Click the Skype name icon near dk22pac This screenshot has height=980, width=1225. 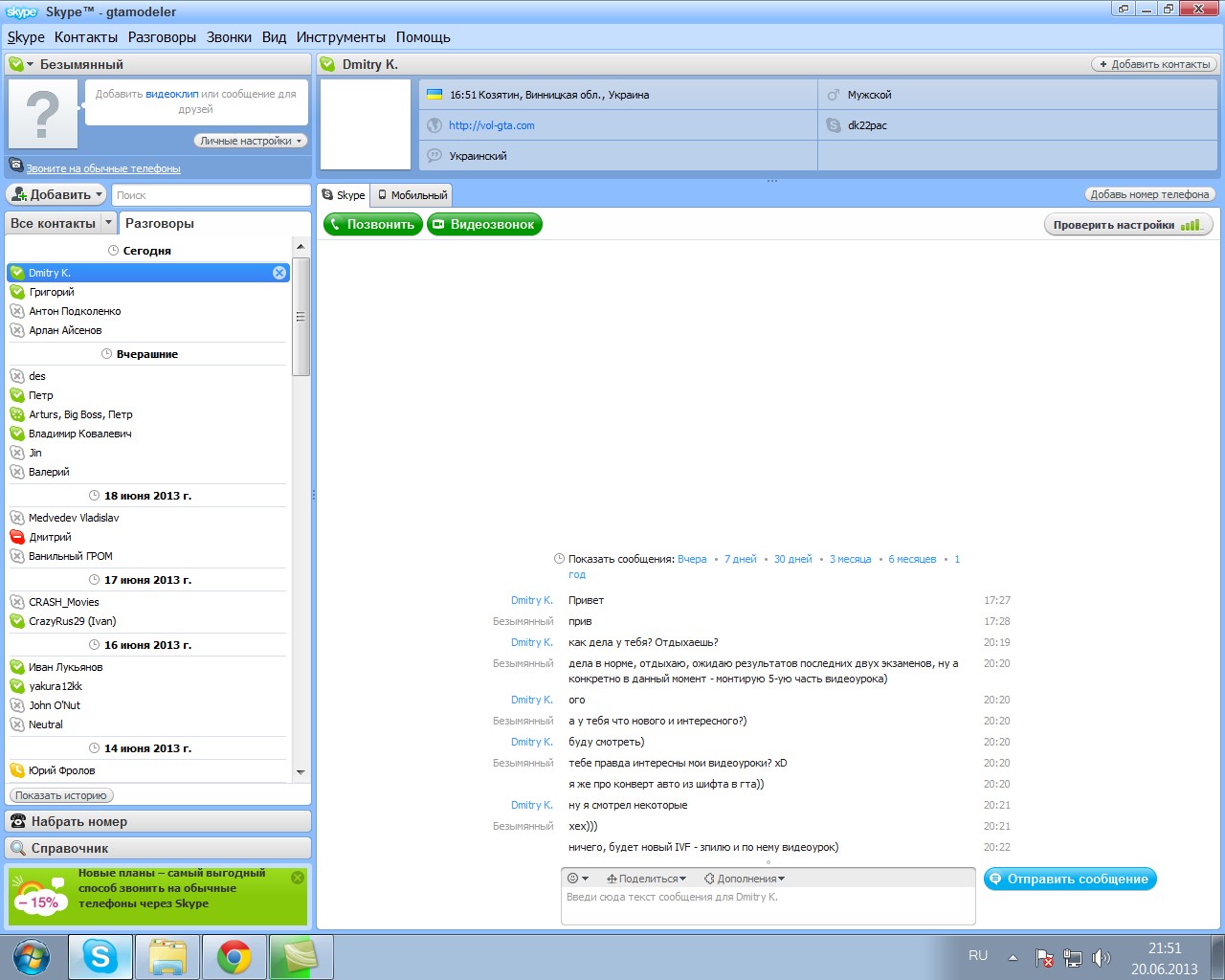coord(834,125)
